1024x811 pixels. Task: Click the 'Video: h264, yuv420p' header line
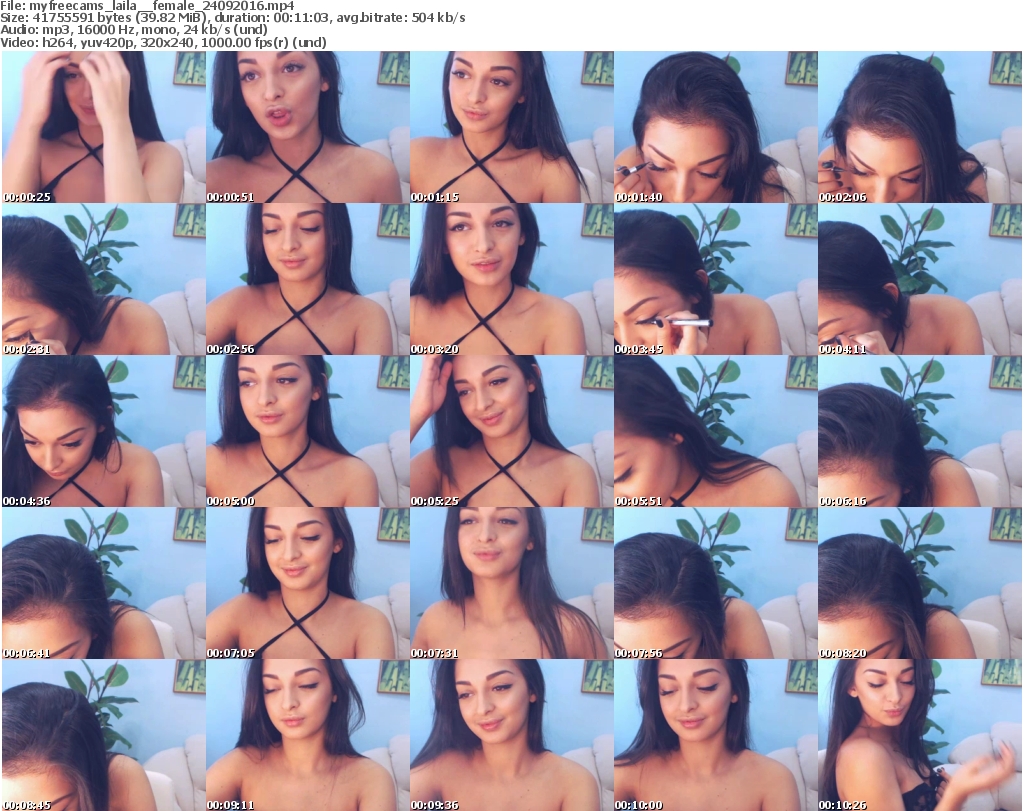click(x=163, y=43)
